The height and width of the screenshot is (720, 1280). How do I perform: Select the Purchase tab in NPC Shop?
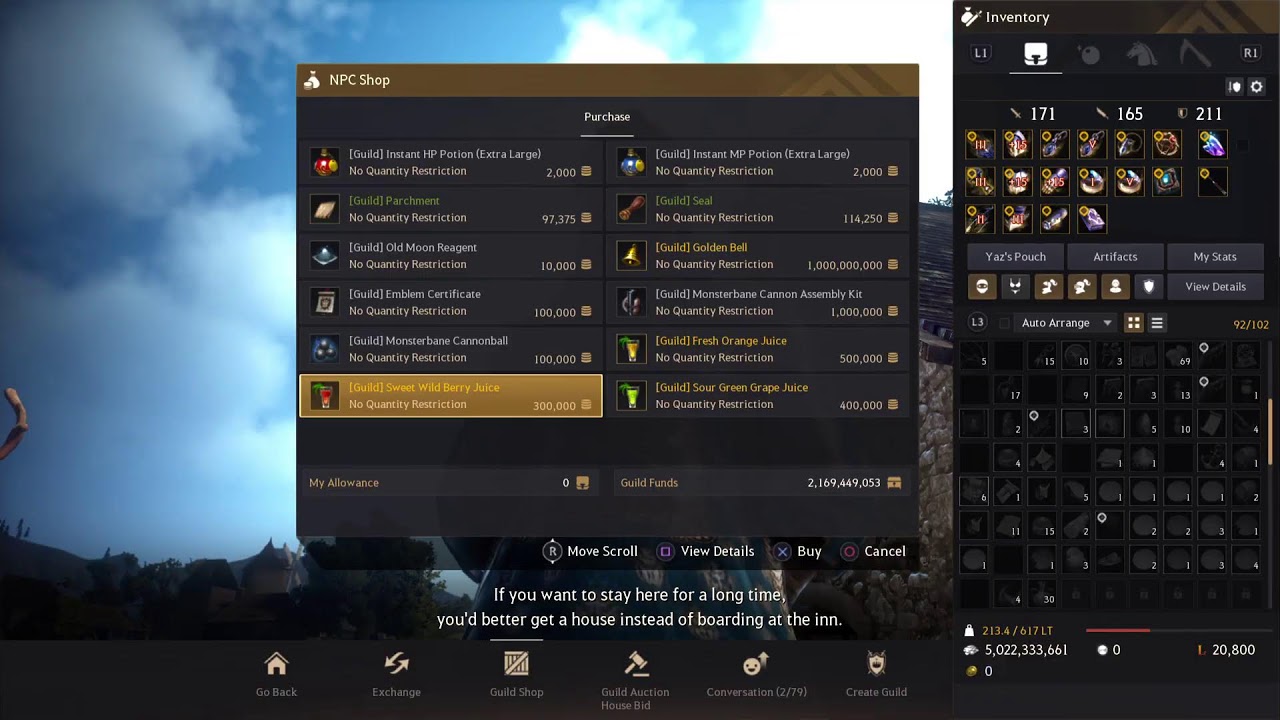[x=607, y=117]
